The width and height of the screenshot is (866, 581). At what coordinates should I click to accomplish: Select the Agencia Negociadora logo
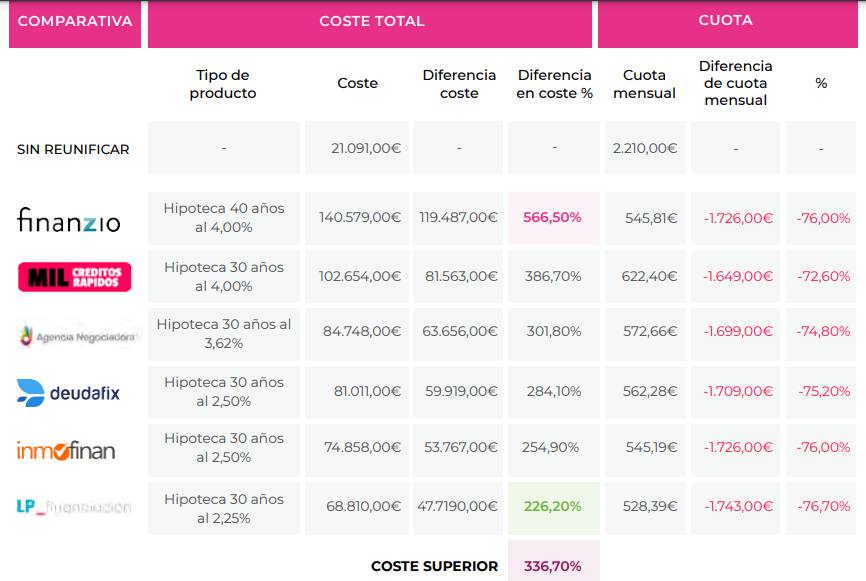click(x=76, y=336)
